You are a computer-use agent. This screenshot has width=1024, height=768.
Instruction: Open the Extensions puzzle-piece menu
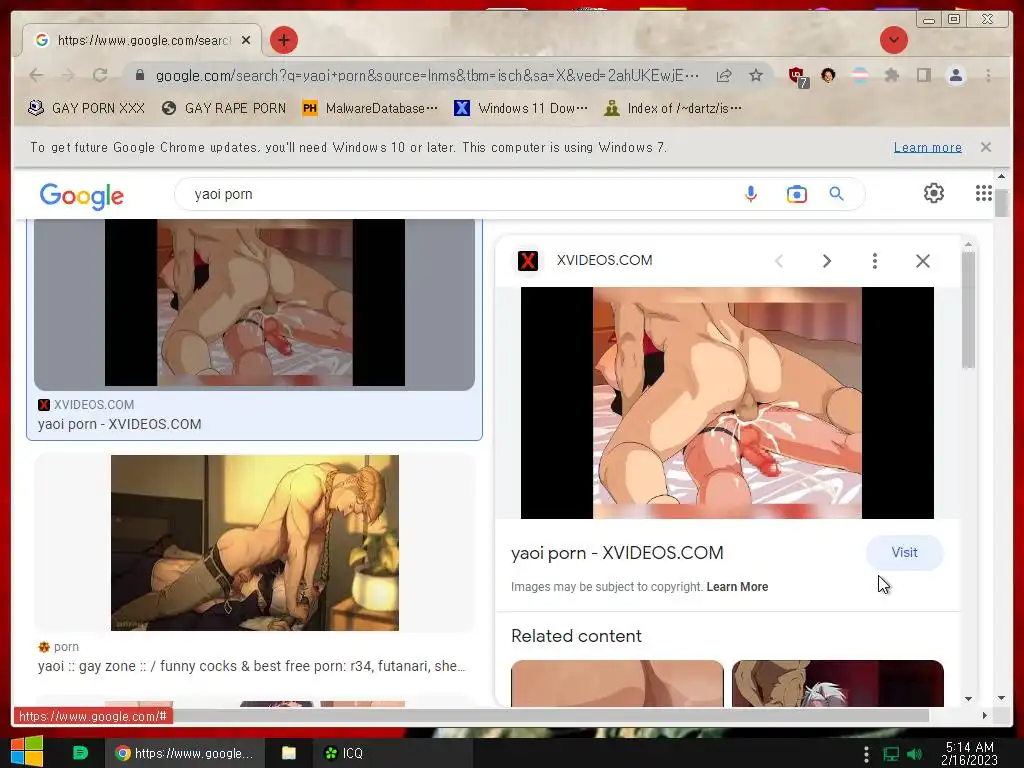pos(891,76)
